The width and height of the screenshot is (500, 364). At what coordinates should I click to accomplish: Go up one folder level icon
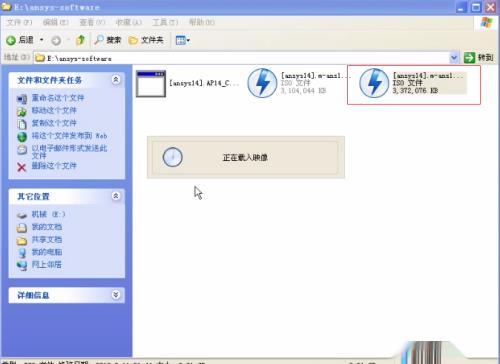(x=80, y=40)
